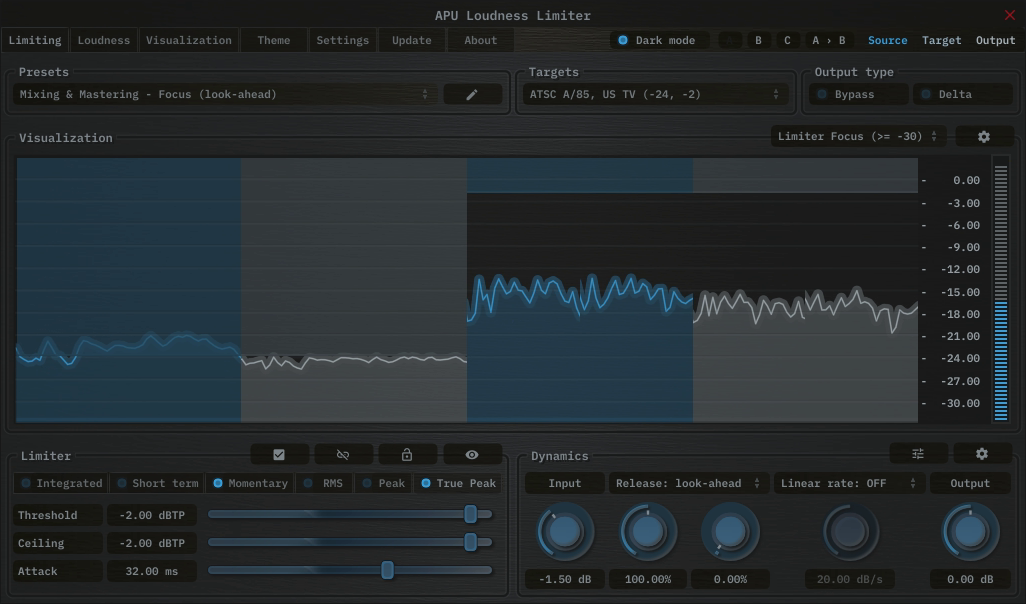Click the padlock icon in the Limiter panel

(407, 453)
